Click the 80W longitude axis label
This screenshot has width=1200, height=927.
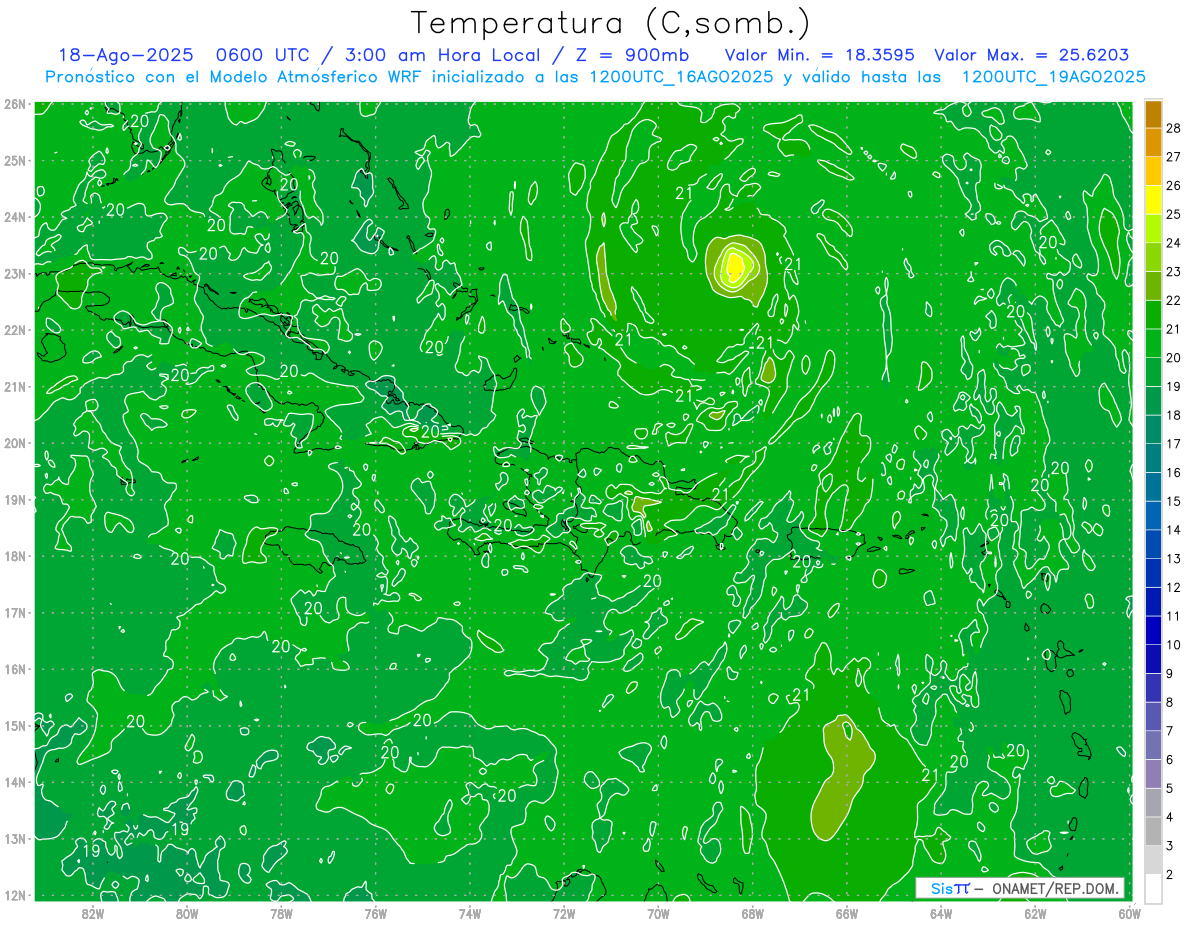(186, 913)
